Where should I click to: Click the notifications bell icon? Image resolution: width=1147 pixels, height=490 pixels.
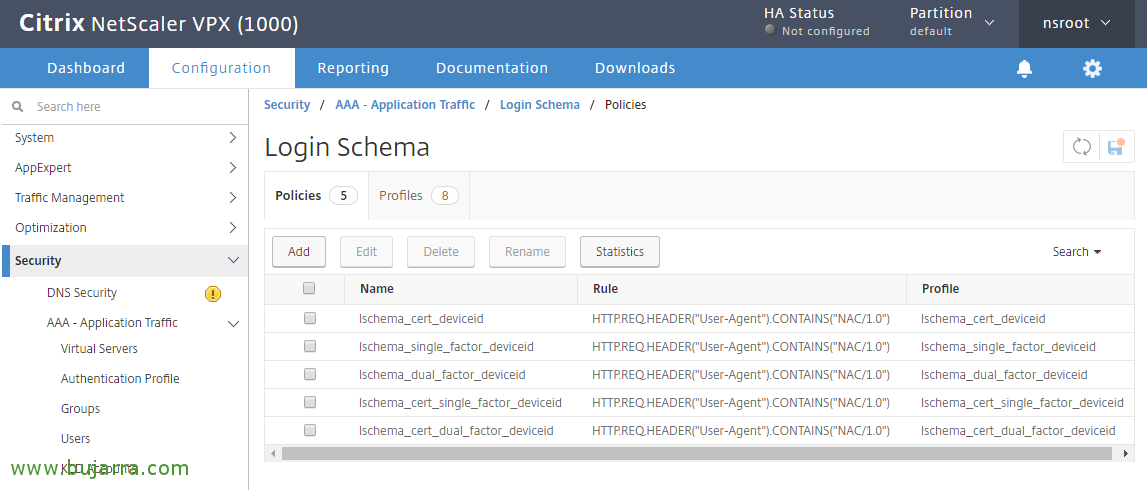[1024, 68]
